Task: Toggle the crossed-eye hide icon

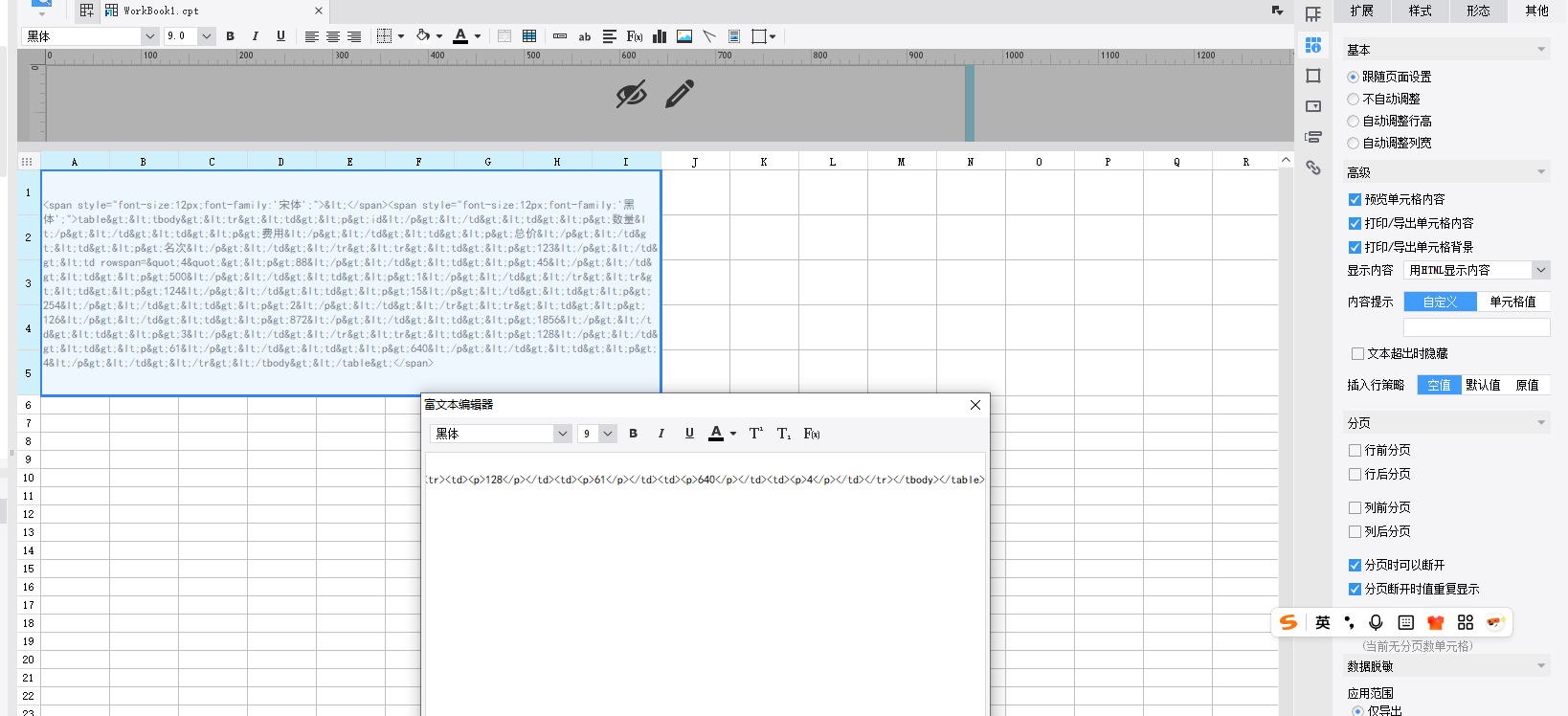Action: click(631, 94)
